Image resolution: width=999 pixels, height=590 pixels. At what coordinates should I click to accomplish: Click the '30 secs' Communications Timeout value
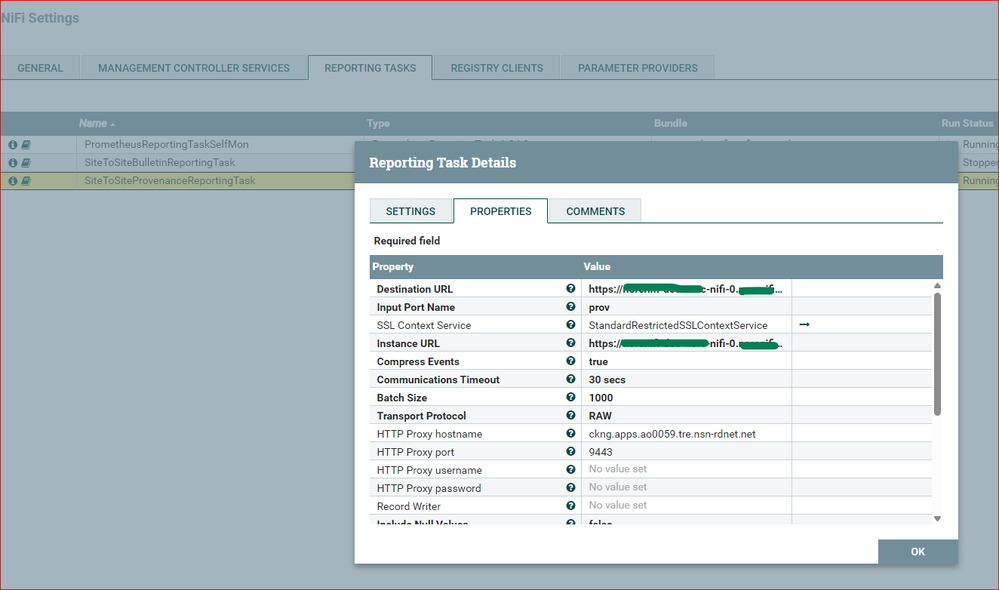[x=607, y=379]
